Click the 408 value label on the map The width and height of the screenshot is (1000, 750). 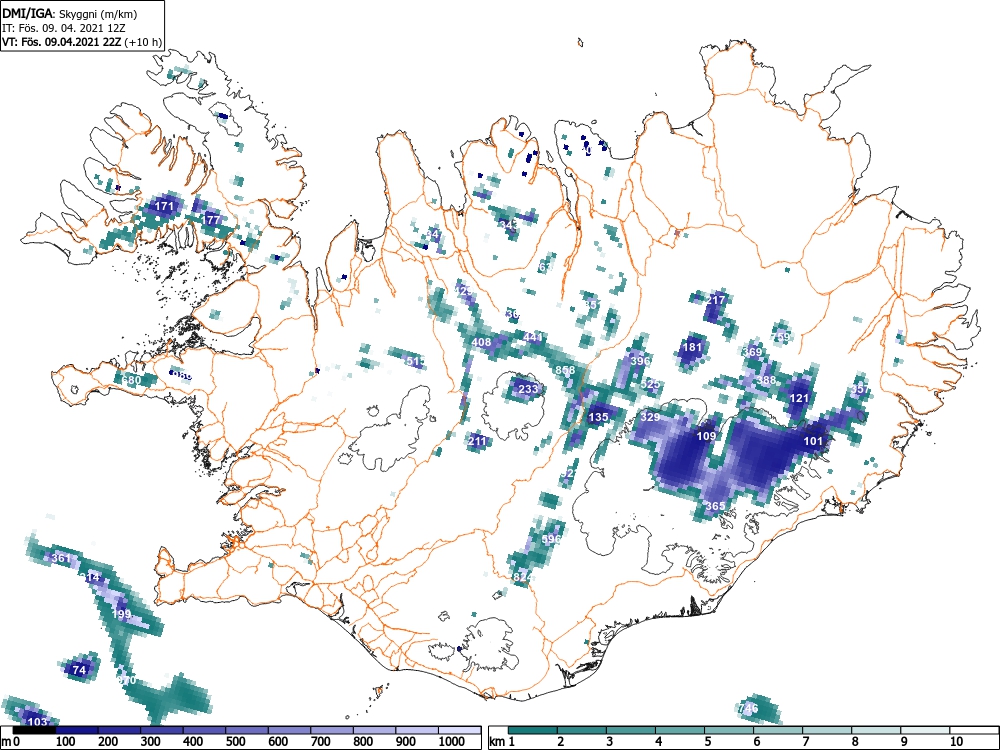482,342
